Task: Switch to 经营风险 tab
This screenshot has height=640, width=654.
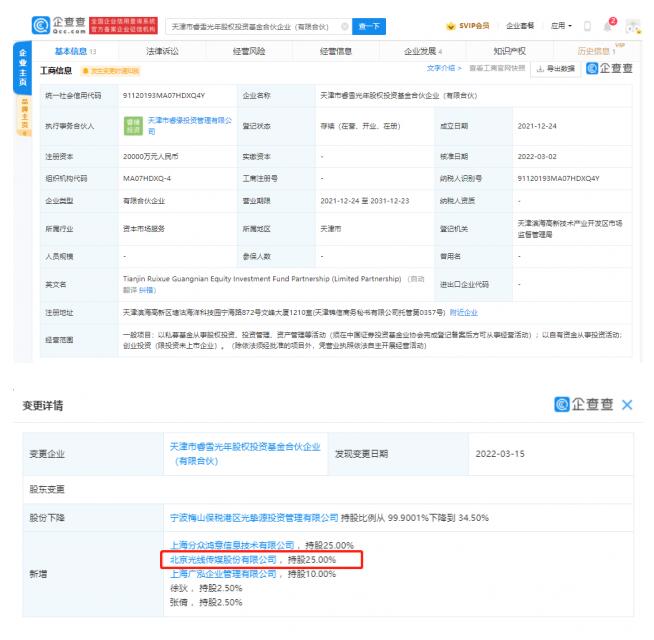Action: click(x=249, y=51)
